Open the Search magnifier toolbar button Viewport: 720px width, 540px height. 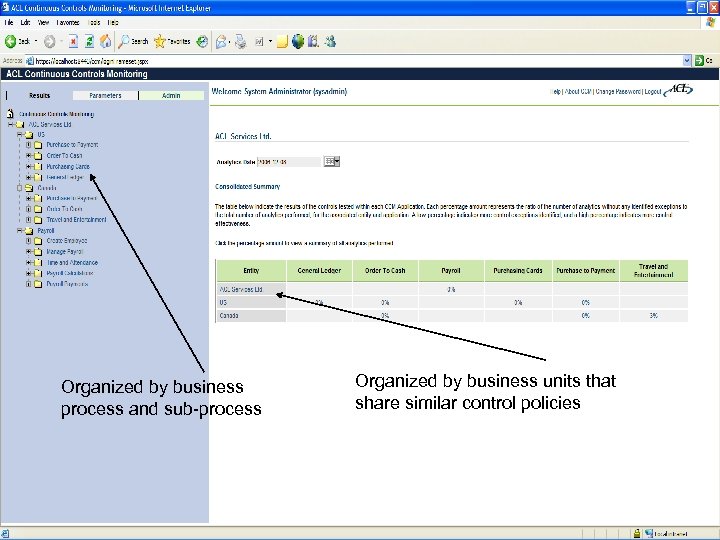click(133, 41)
